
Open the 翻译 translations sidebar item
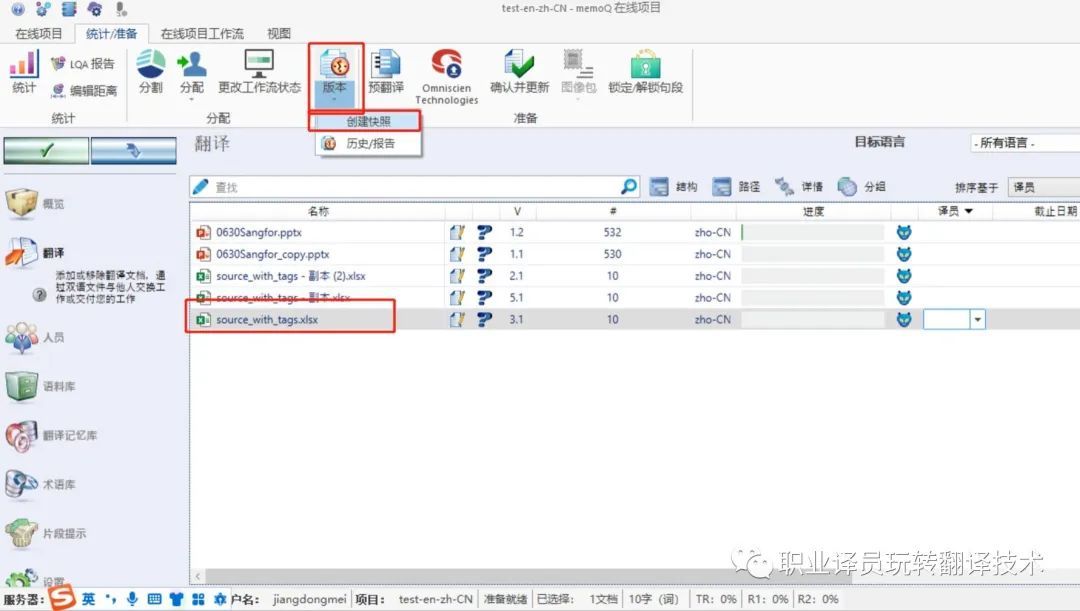pyautogui.click(x=33, y=253)
